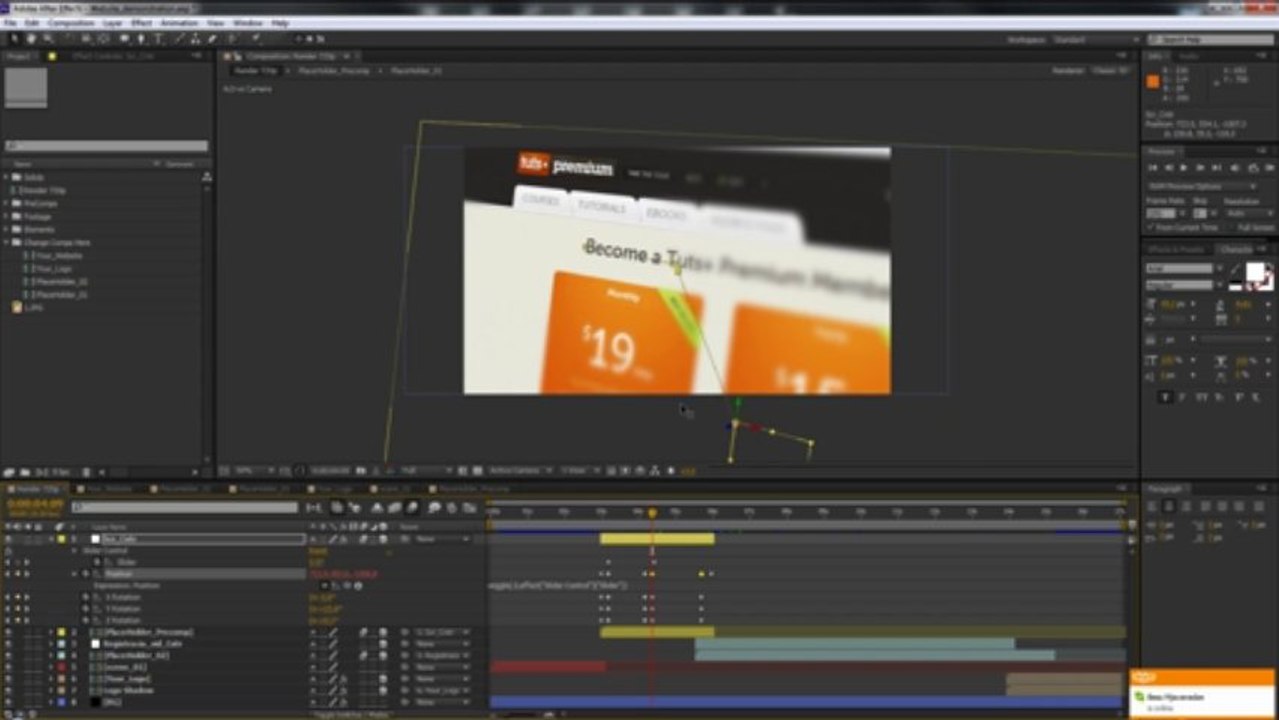Jump to last frame in Preview panel
1279x720 pixels.
coord(1218,168)
